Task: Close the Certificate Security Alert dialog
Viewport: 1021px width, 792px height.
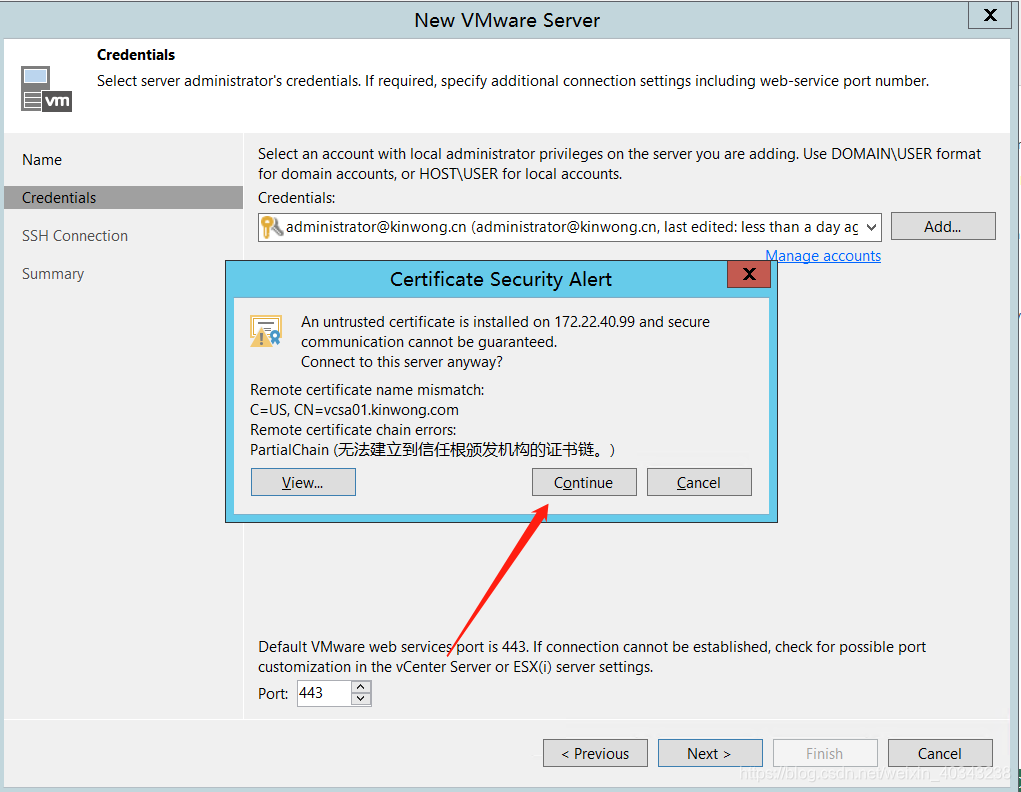Action: point(749,274)
